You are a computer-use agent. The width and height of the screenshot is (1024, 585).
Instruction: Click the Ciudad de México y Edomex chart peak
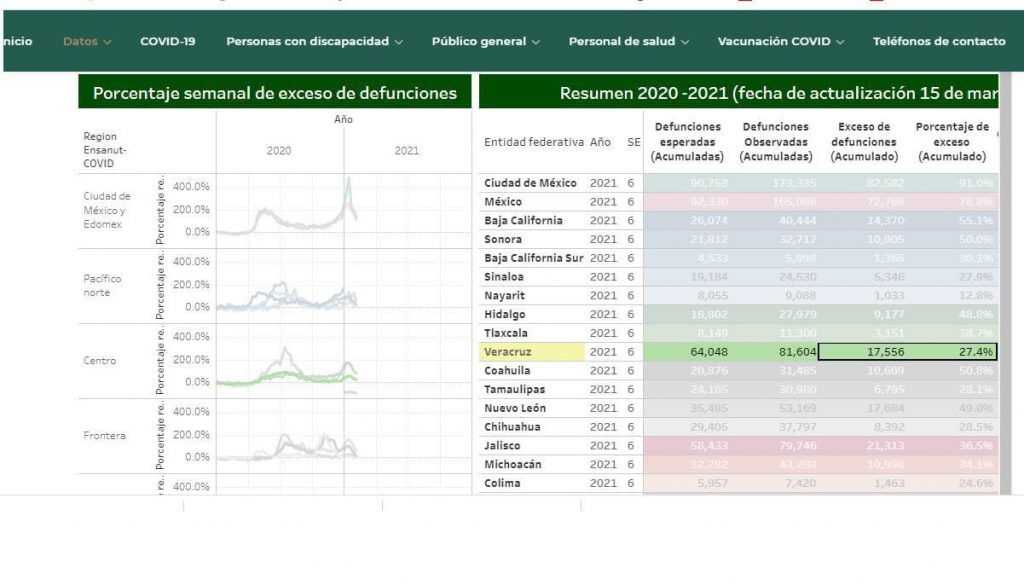click(348, 183)
